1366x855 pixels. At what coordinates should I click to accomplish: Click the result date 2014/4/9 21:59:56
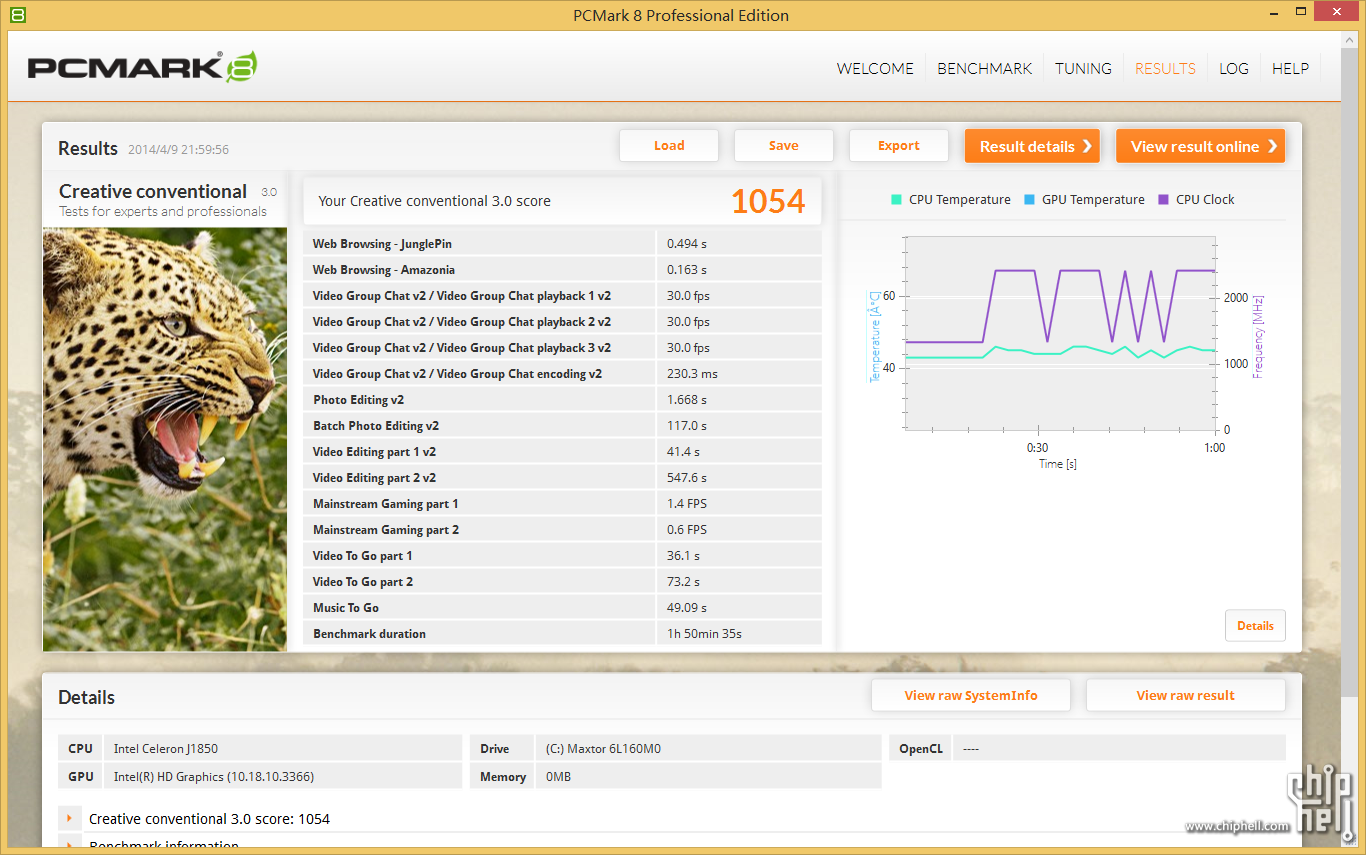[x=178, y=150]
